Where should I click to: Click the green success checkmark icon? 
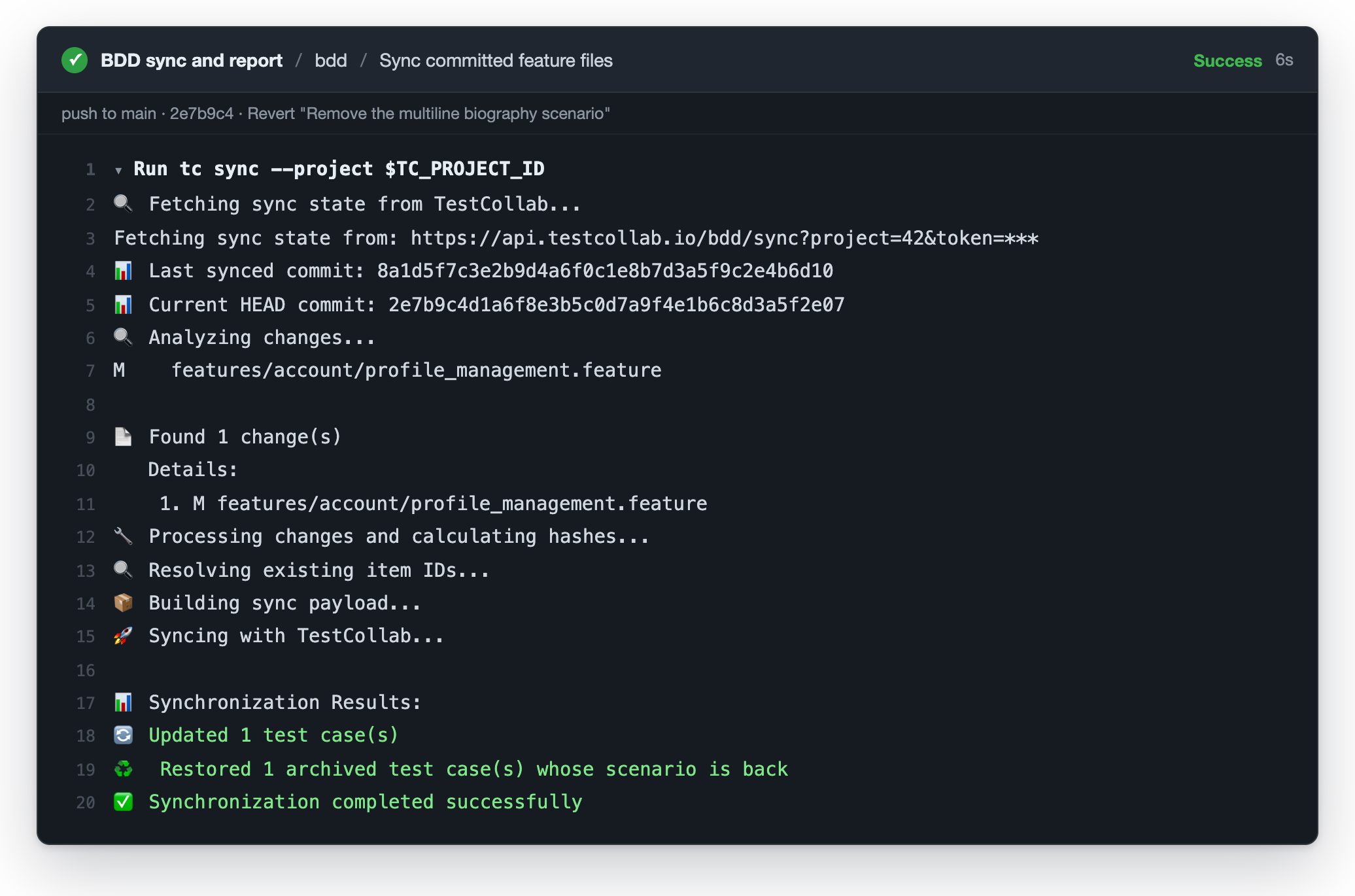click(75, 60)
